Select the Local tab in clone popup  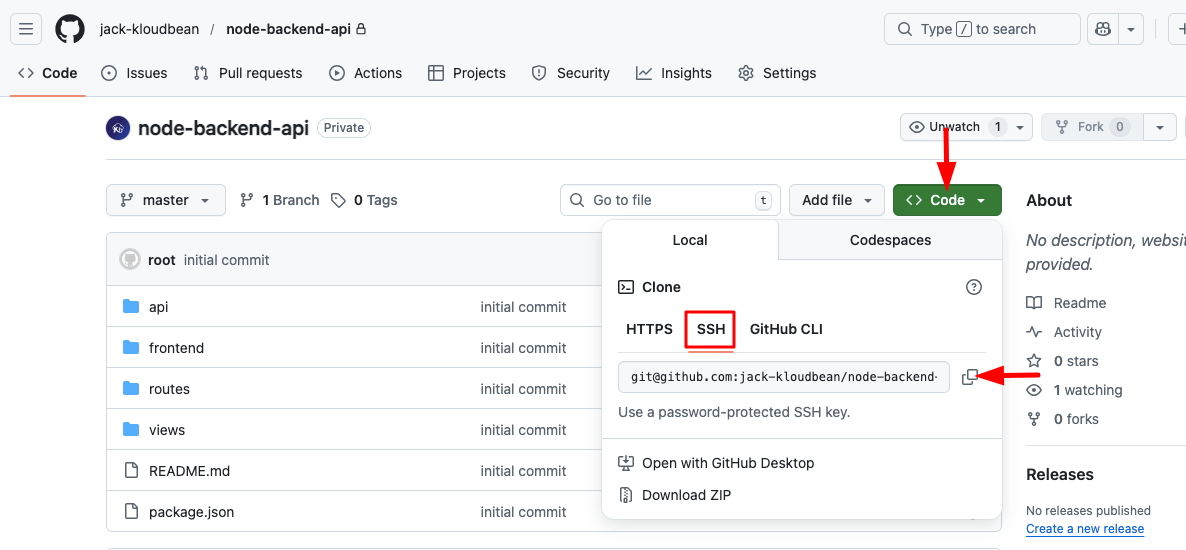[690, 241]
